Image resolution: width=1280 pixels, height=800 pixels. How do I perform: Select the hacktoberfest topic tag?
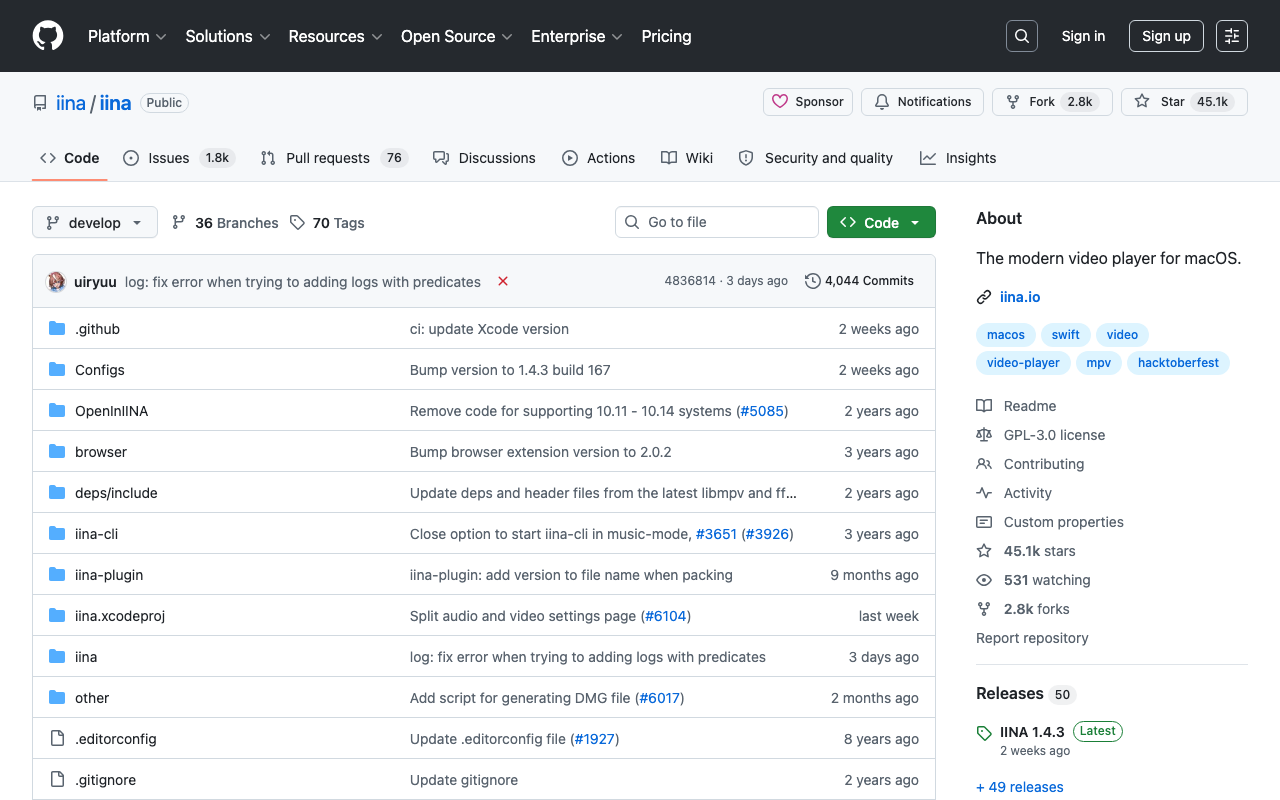click(x=1178, y=363)
